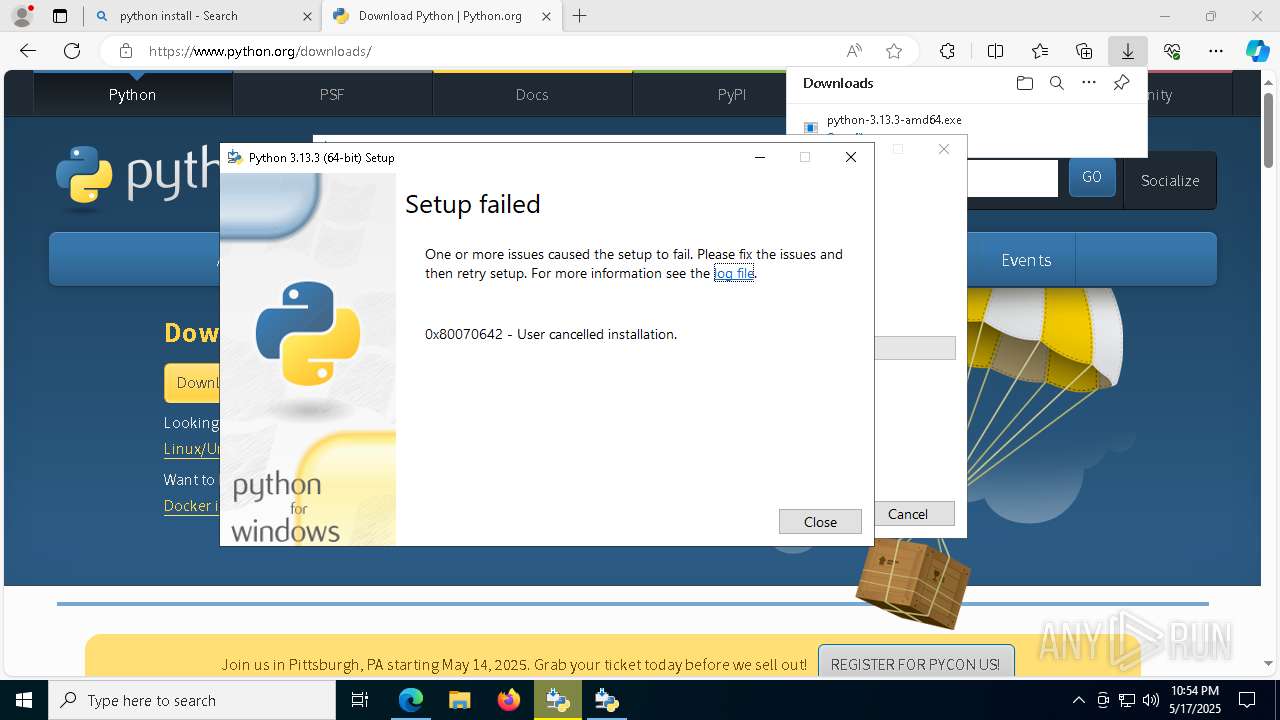Open the notification center
This screenshot has width=1280, height=720.
tap(1247, 700)
